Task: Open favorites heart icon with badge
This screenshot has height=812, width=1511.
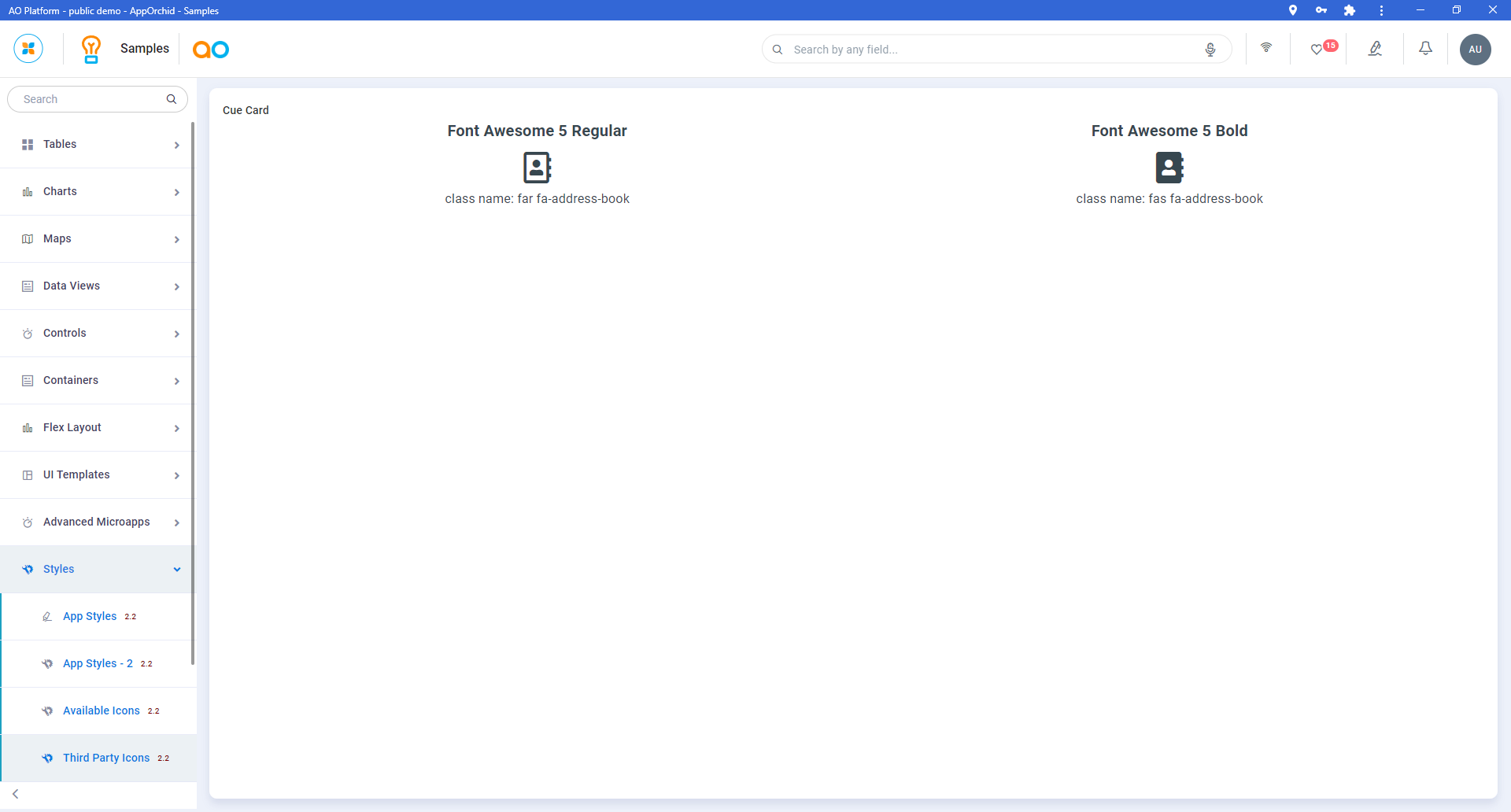Action: pos(1317,50)
